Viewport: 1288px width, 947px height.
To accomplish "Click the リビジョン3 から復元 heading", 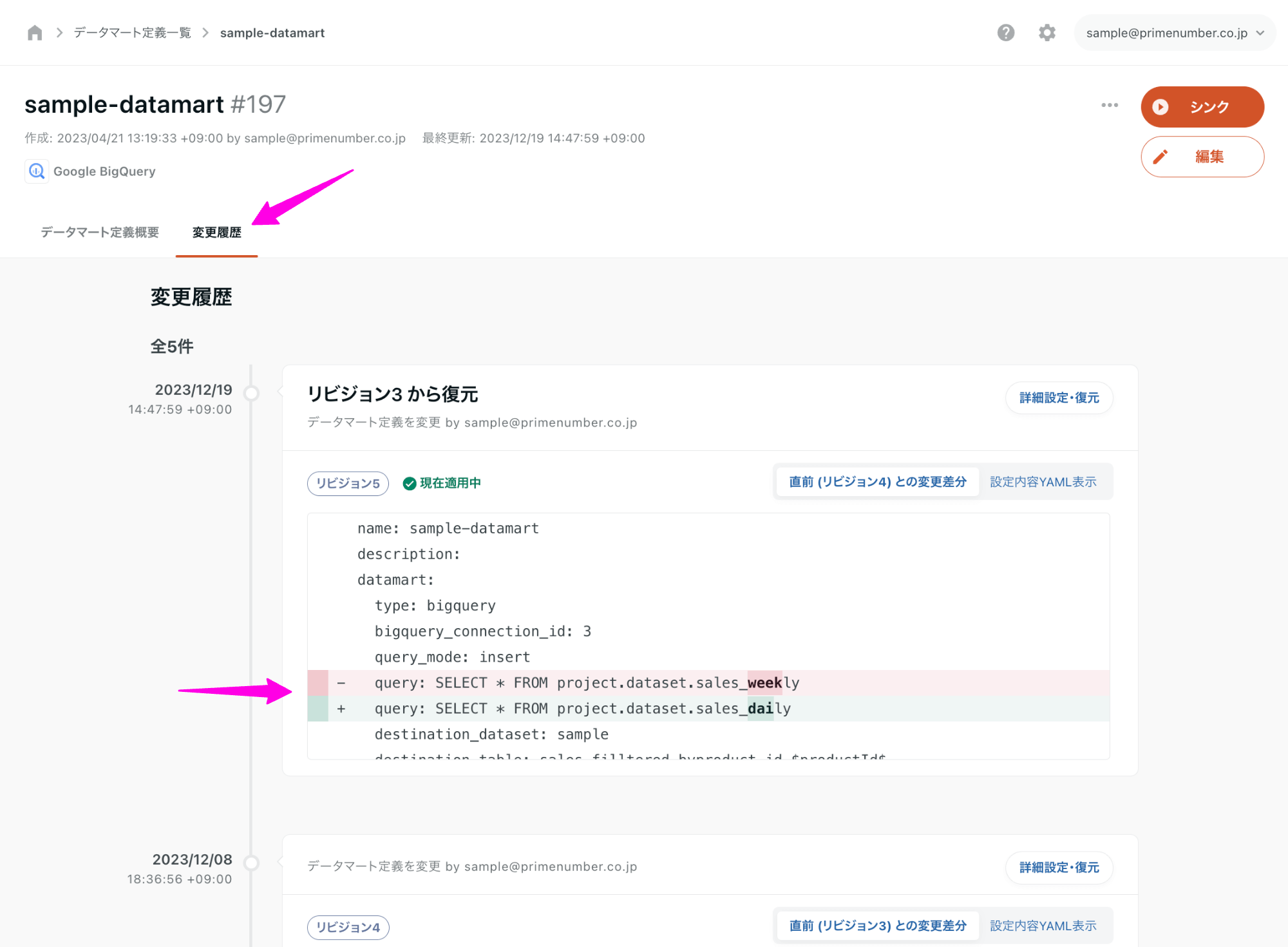I will 392,394.
